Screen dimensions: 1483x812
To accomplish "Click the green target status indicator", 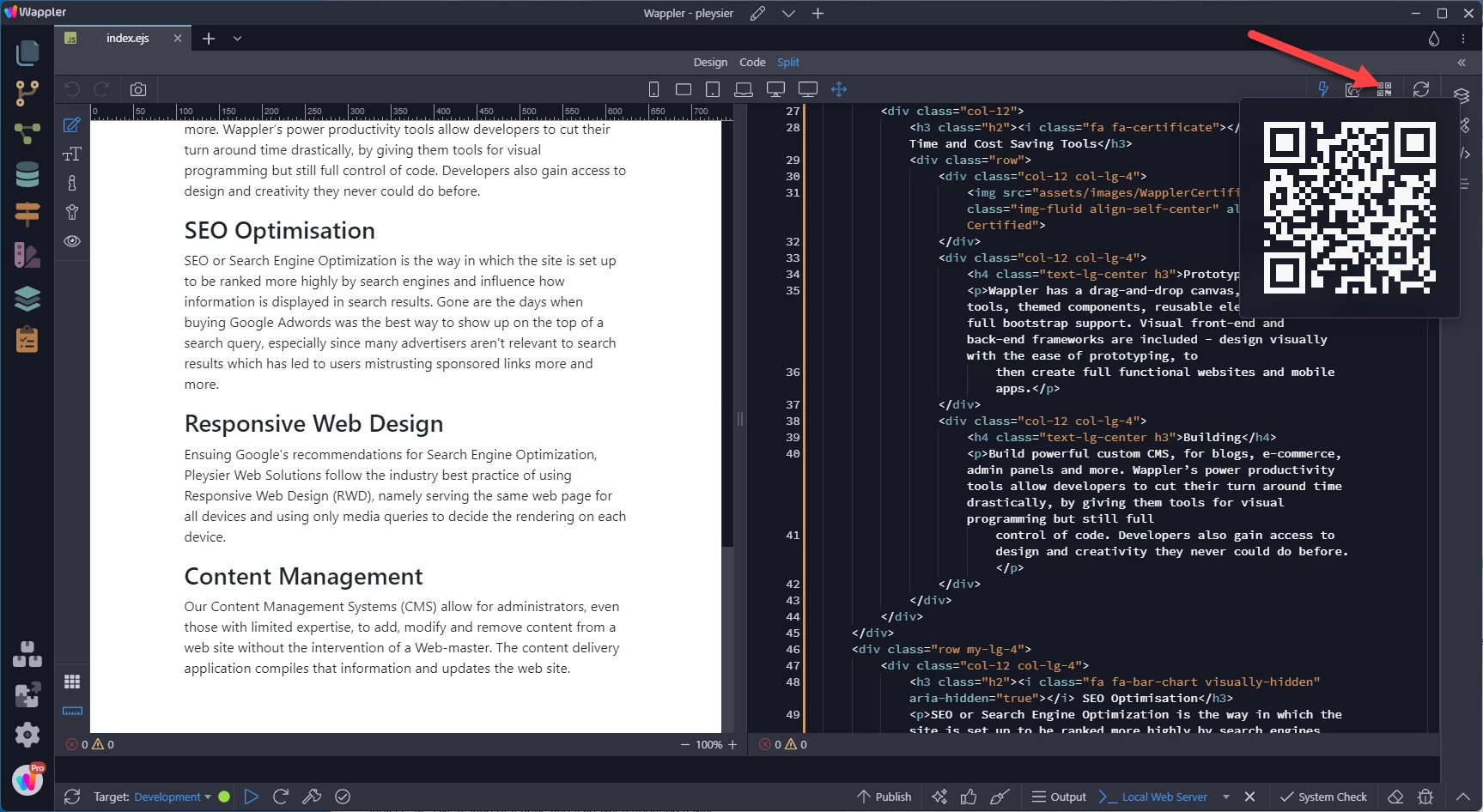I will point(224,797).
